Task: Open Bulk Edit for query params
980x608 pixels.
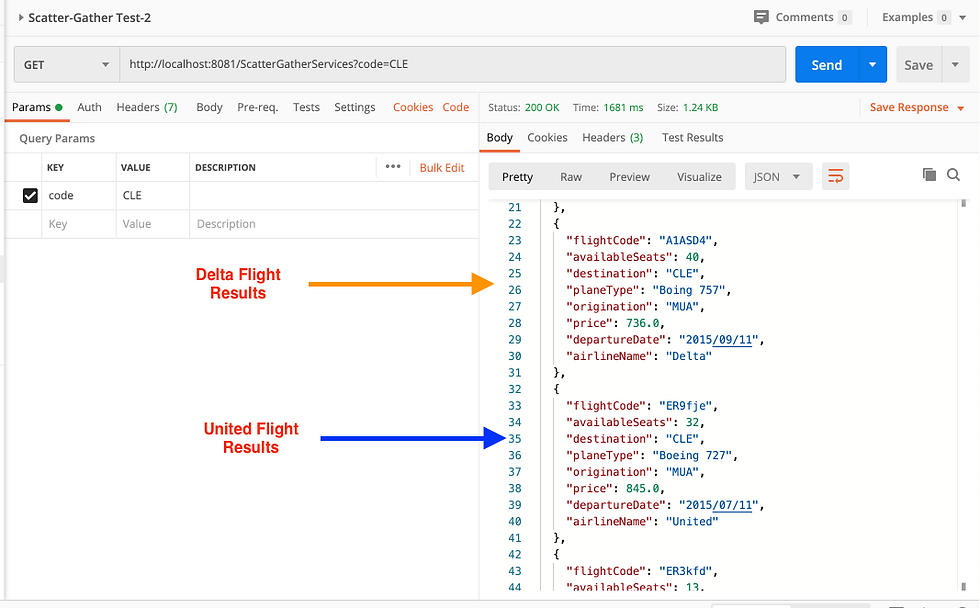Action: [443, 167]
